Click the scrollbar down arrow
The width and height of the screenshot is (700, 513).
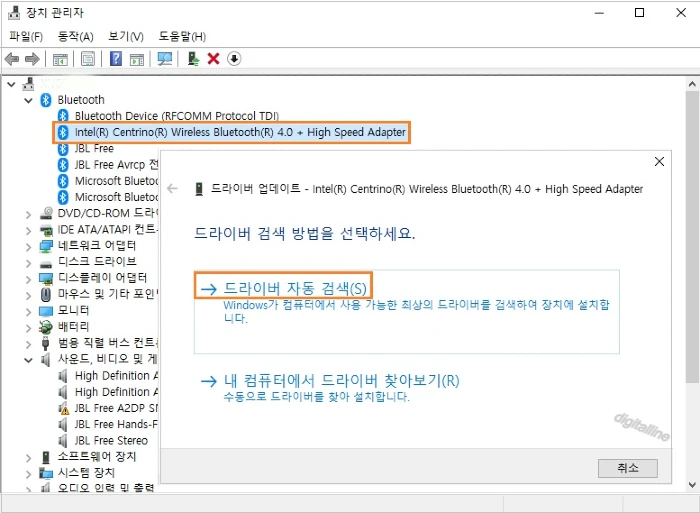(x=692, y=485)
